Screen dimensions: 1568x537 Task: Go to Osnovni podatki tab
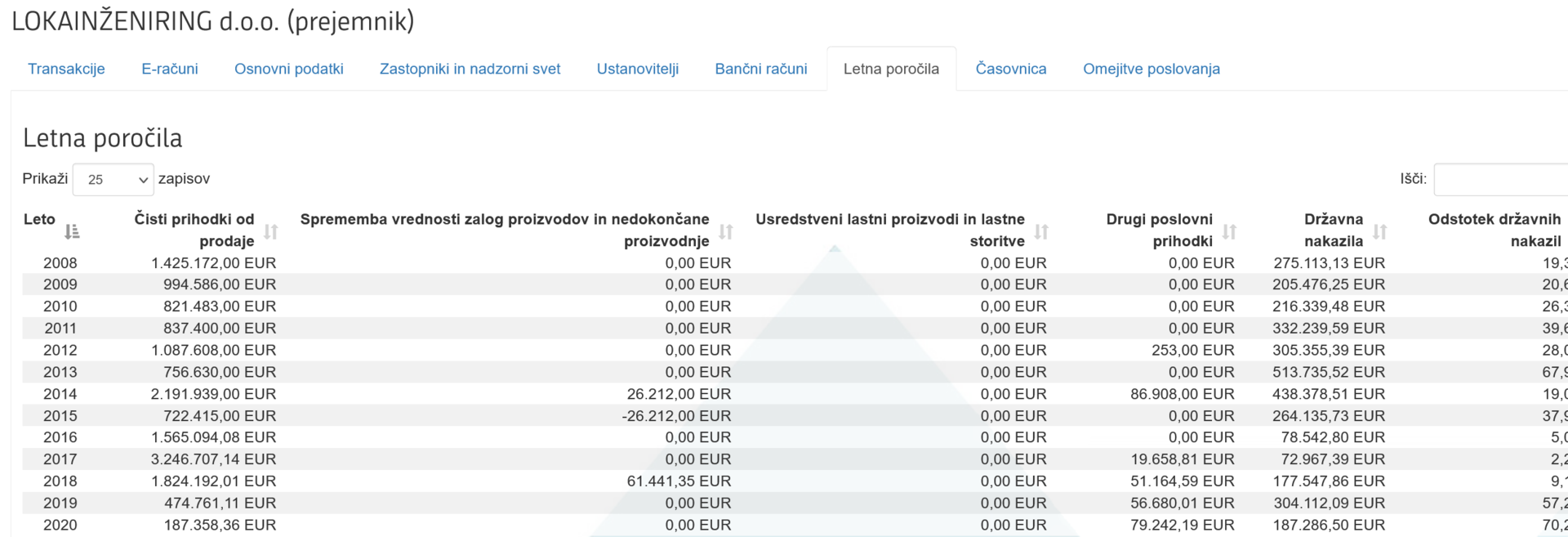pyautogui.click(x=288, y=69)
